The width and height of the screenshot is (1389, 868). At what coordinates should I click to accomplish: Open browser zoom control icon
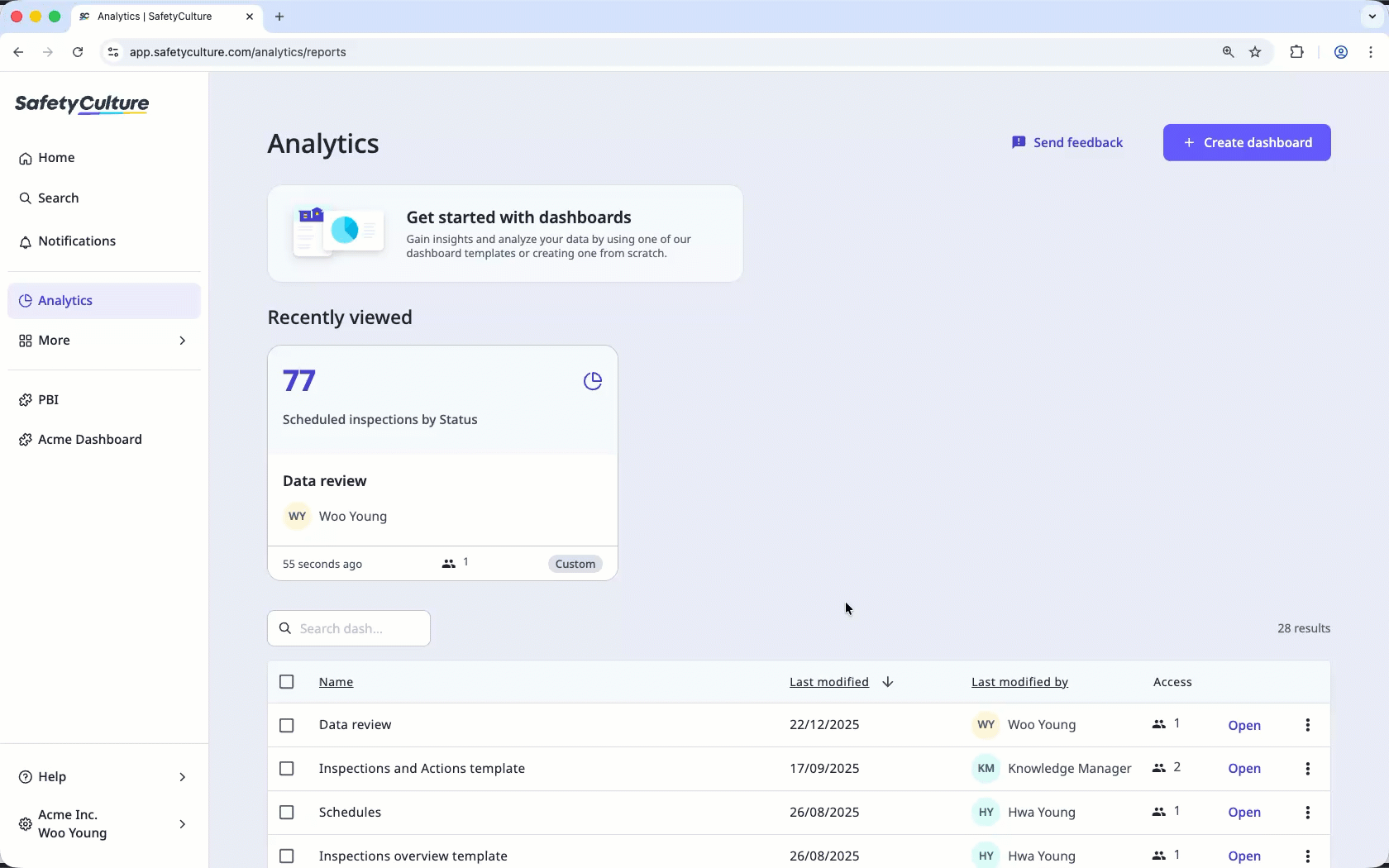point(1229,52)
